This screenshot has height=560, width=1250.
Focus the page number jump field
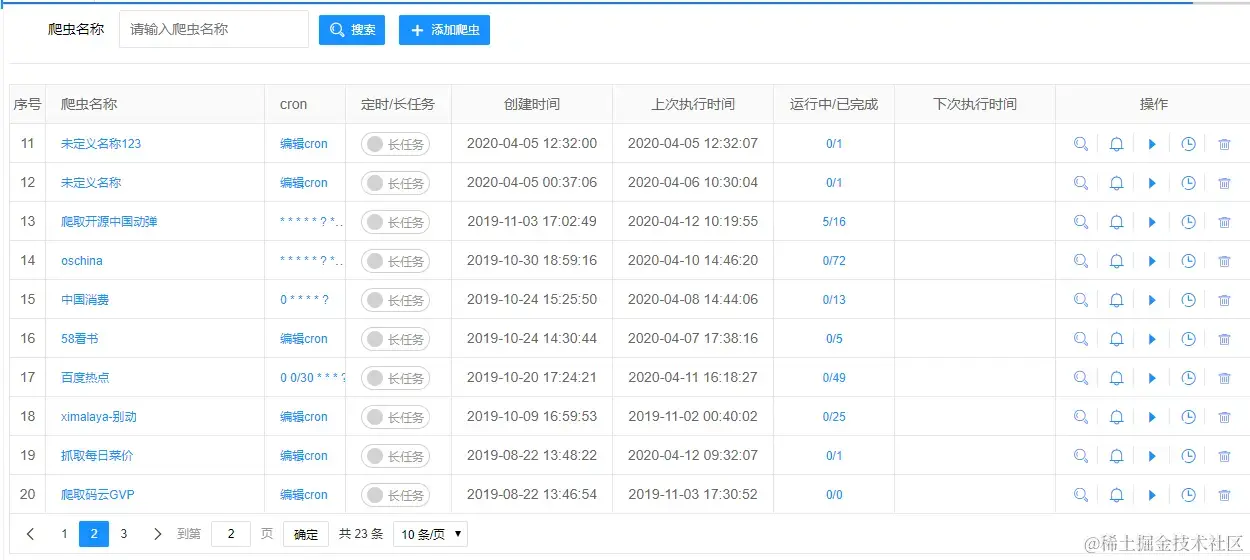231,534
